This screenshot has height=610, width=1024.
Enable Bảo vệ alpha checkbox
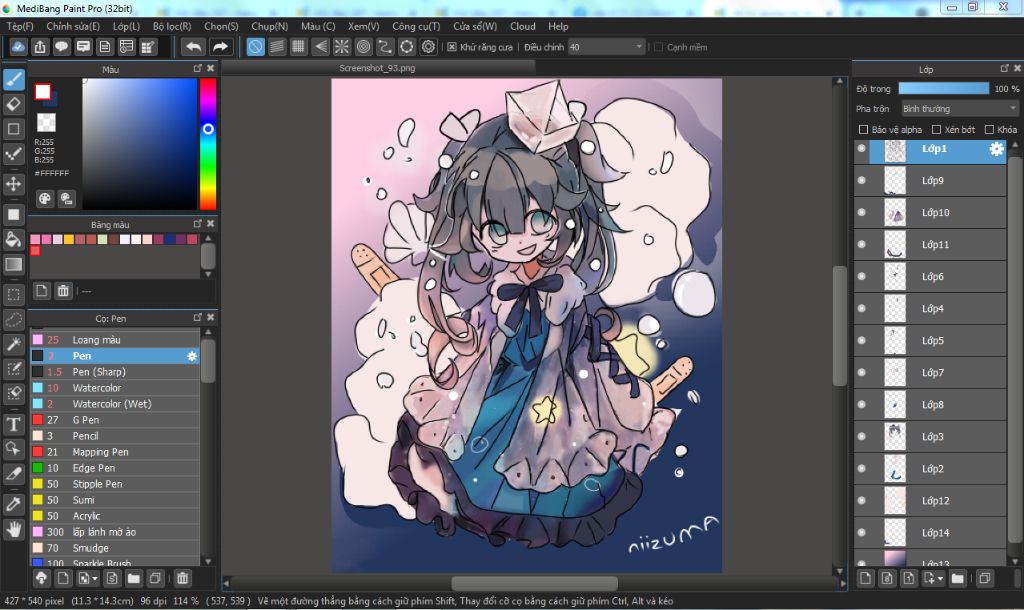click(863, 129)
